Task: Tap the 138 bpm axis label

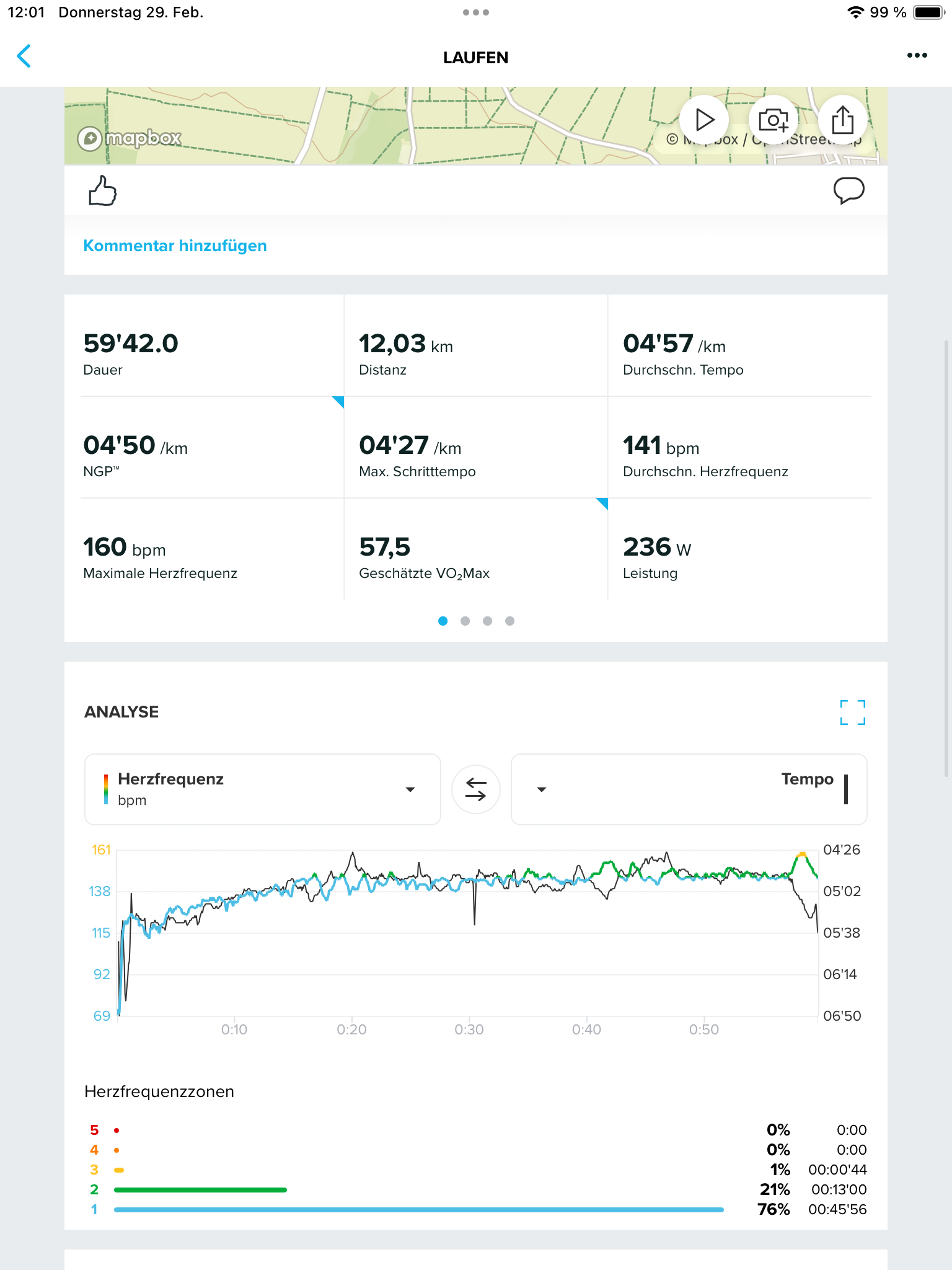Action: click(x=100, y=891)
